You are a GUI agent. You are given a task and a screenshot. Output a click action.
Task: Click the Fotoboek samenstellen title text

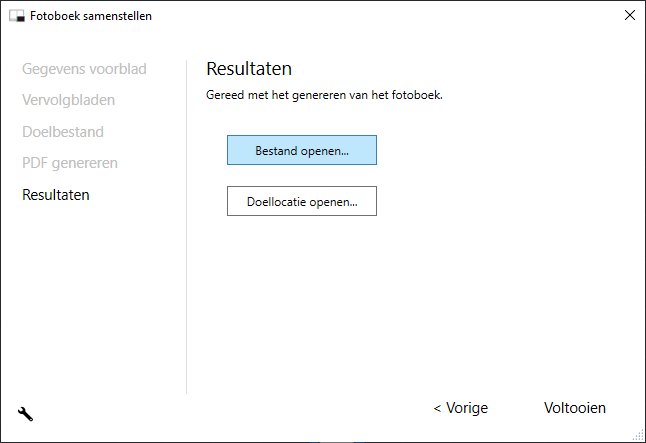pos(91,16)
